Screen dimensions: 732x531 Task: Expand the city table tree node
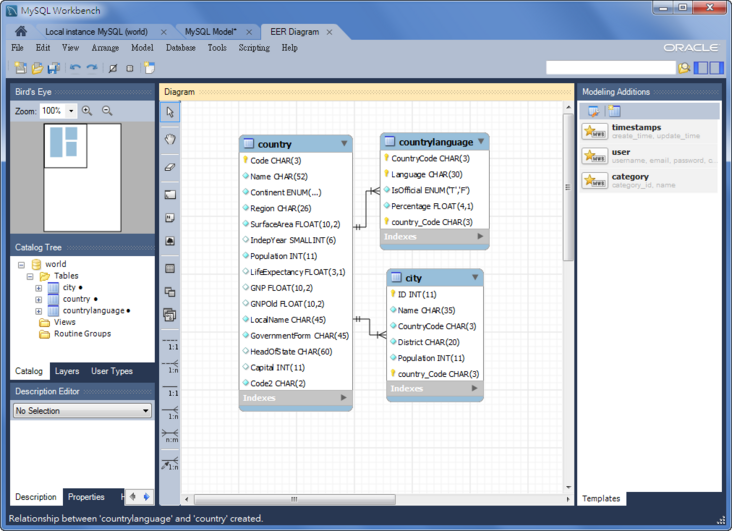39,288
